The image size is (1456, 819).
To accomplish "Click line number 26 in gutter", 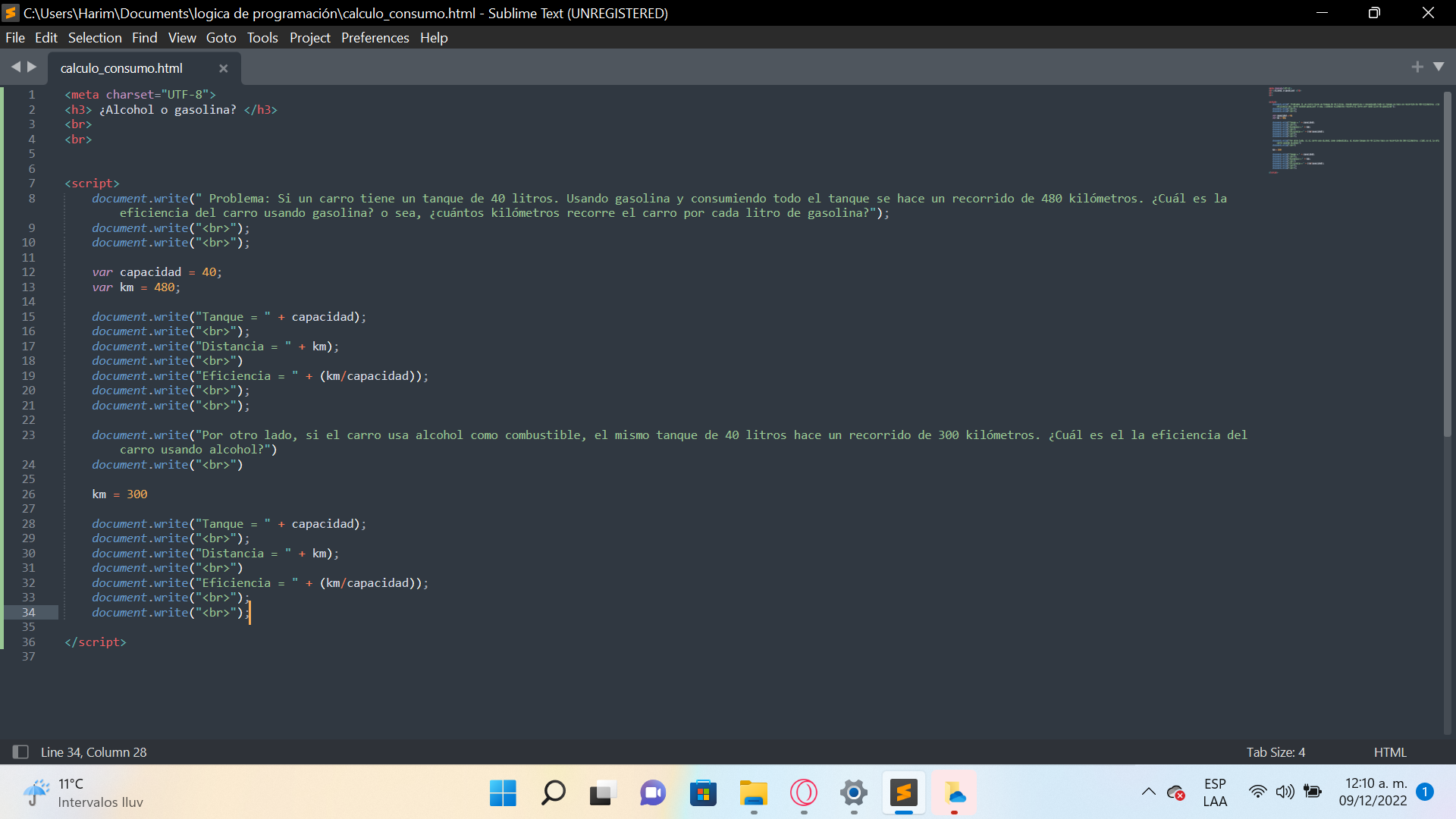I will tap(28, 494).
